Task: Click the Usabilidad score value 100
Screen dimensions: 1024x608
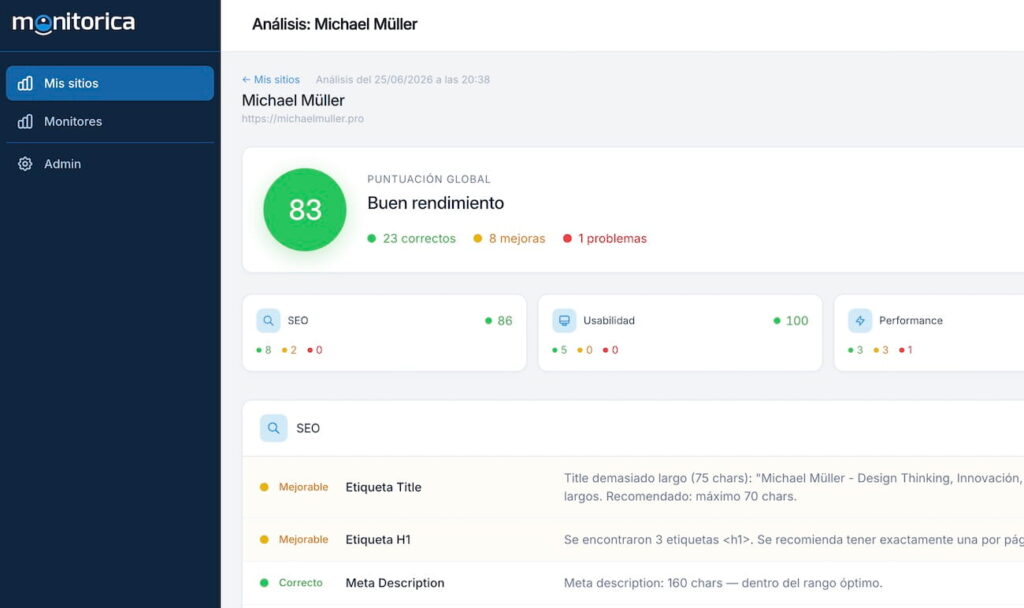Action: point(797,321)
